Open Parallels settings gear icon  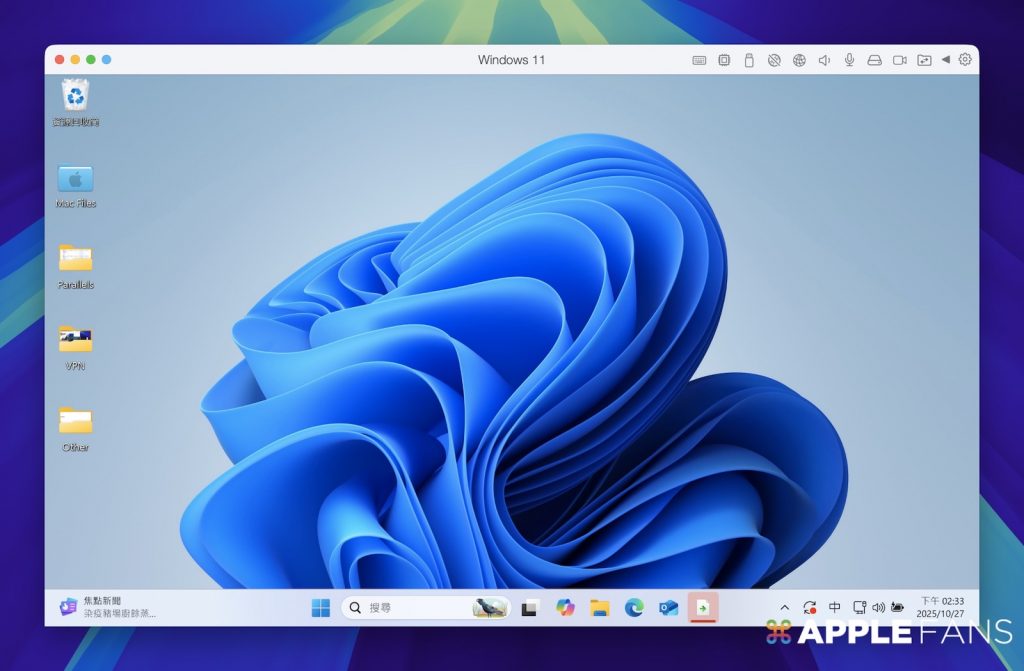pyautogui.click(x=965, y=60)
